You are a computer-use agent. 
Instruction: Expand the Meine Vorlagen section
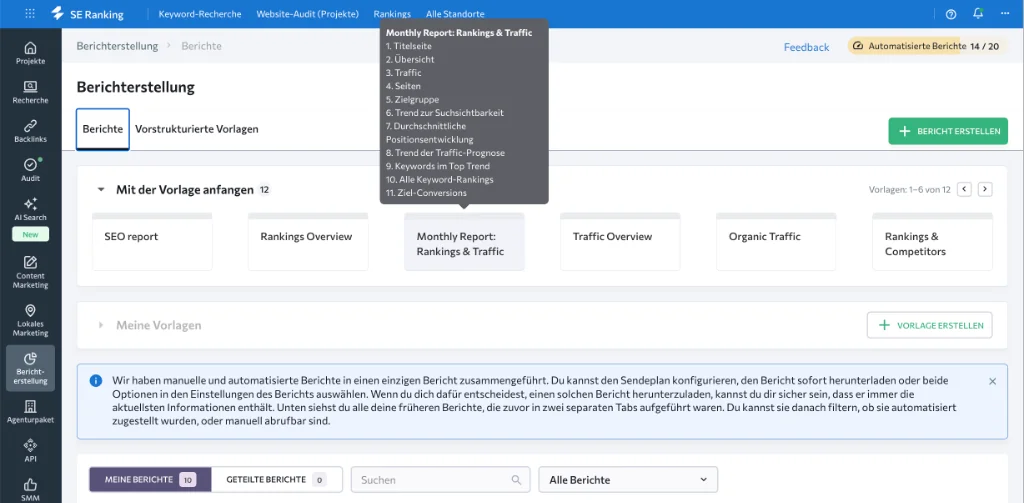tap(101, 325)
